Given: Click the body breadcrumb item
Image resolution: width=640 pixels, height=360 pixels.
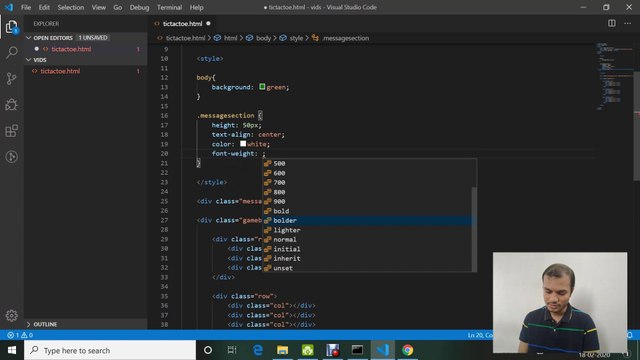Looking at the screenshot, I should (263, 38).
